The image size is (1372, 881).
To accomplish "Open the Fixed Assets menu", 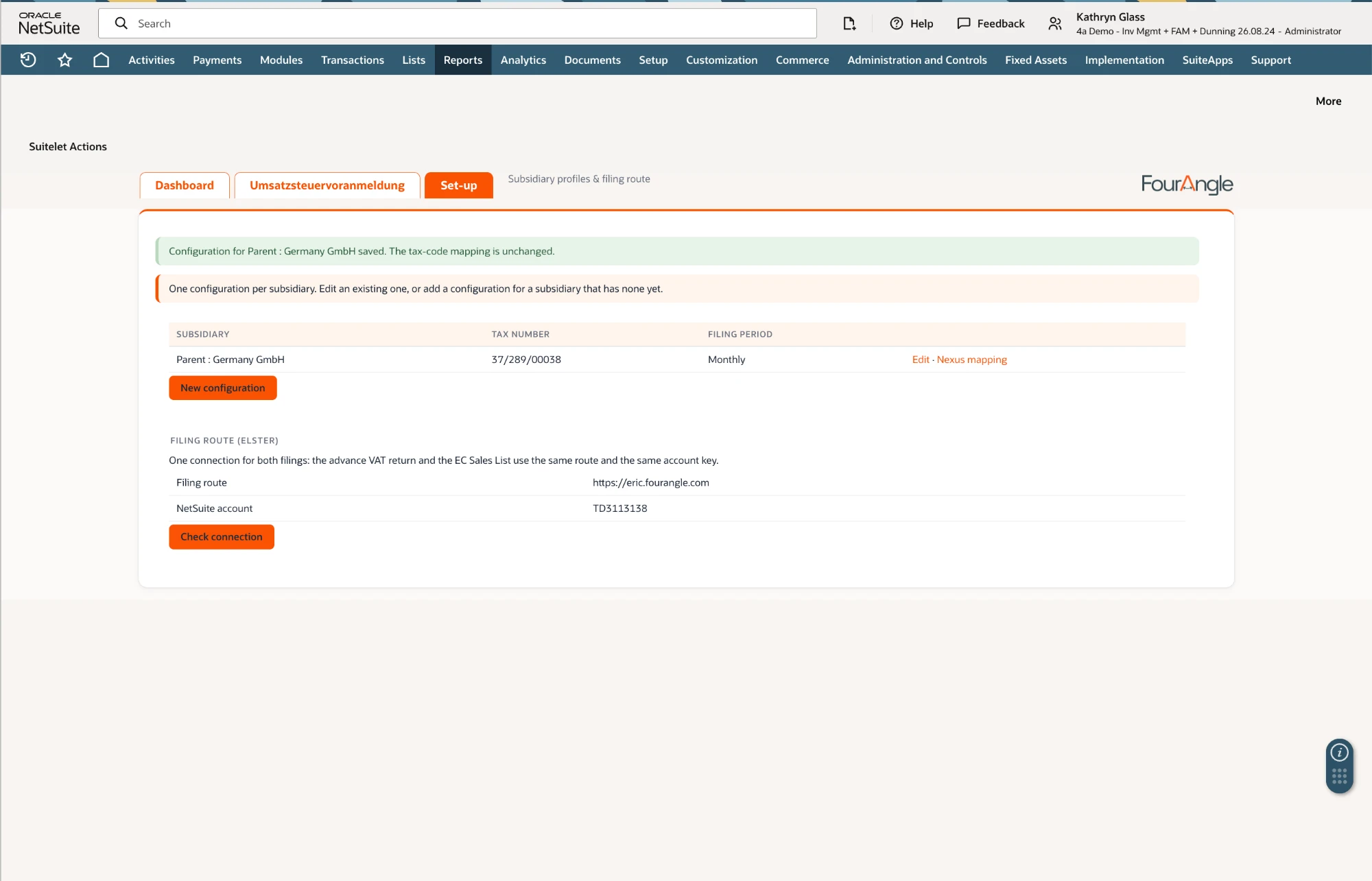I will (1036, 60).
